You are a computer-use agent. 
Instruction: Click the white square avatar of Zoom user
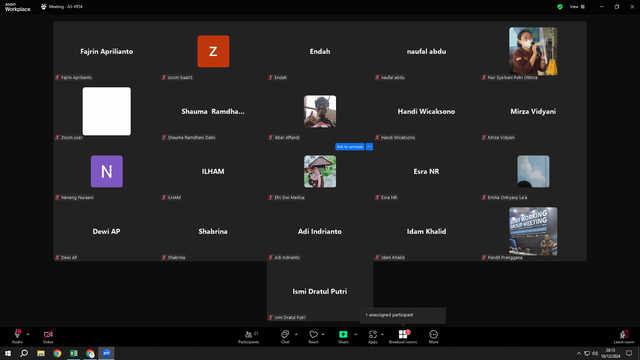click(x=107, y=111)
